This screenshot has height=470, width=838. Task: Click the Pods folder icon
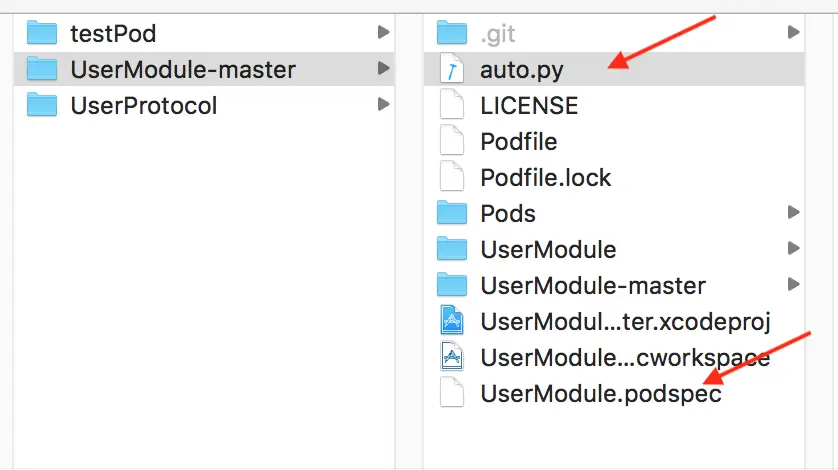point(453,213)
